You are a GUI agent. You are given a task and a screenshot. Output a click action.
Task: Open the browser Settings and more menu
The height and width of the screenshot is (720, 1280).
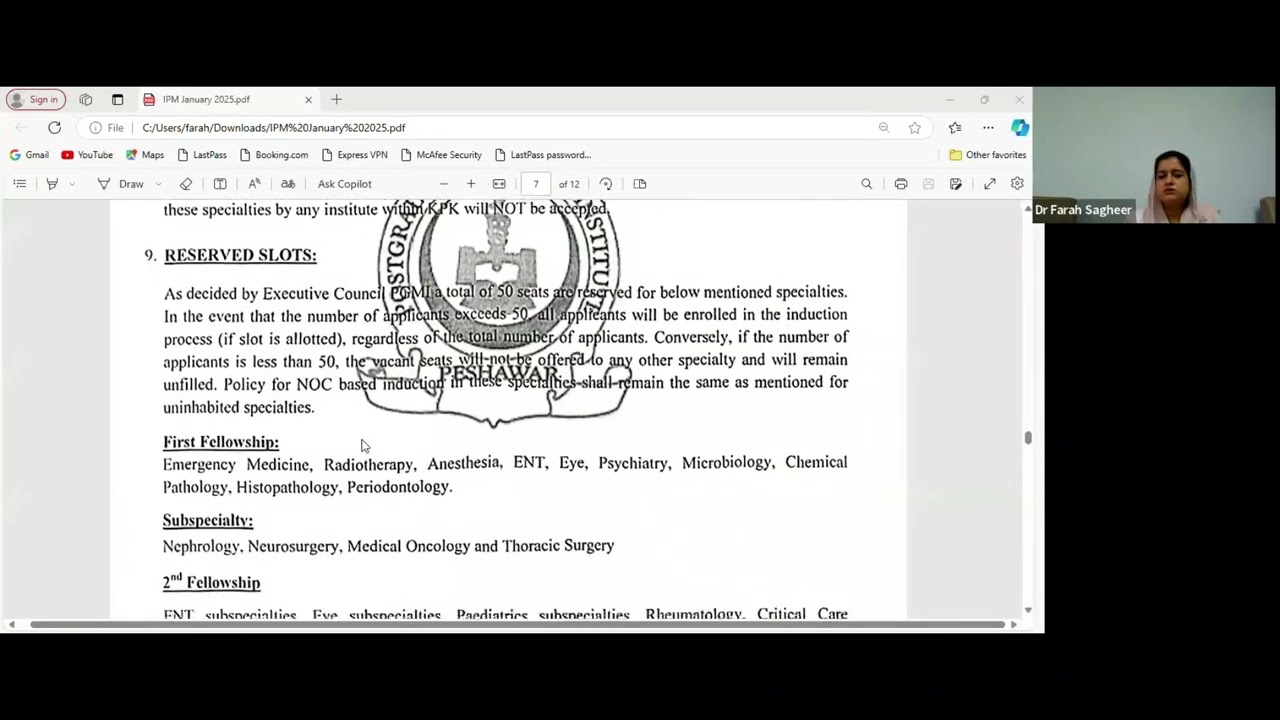[x=988, y=128]
